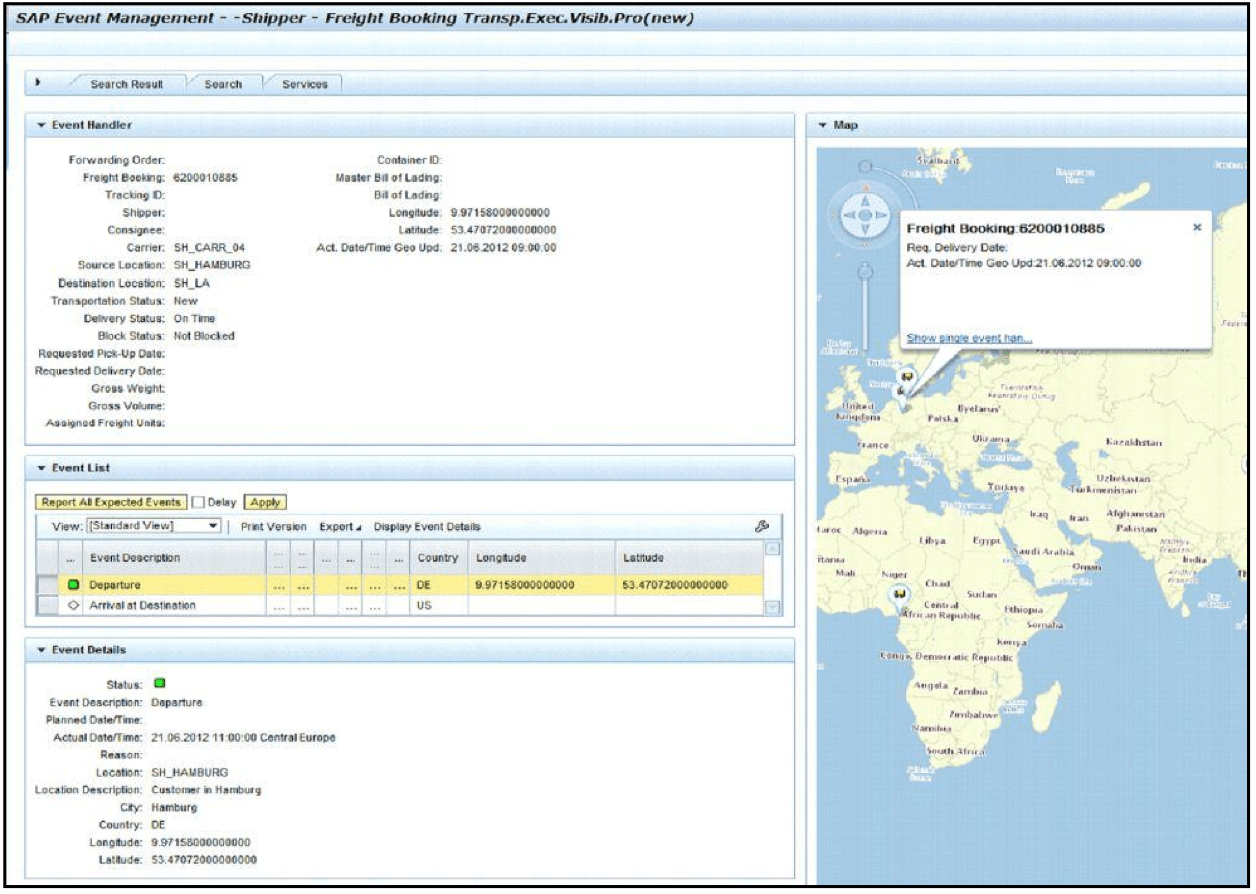Click the DE country cell in Departure row
Viewport: 1256px width, 894px height.
[438, 585]
